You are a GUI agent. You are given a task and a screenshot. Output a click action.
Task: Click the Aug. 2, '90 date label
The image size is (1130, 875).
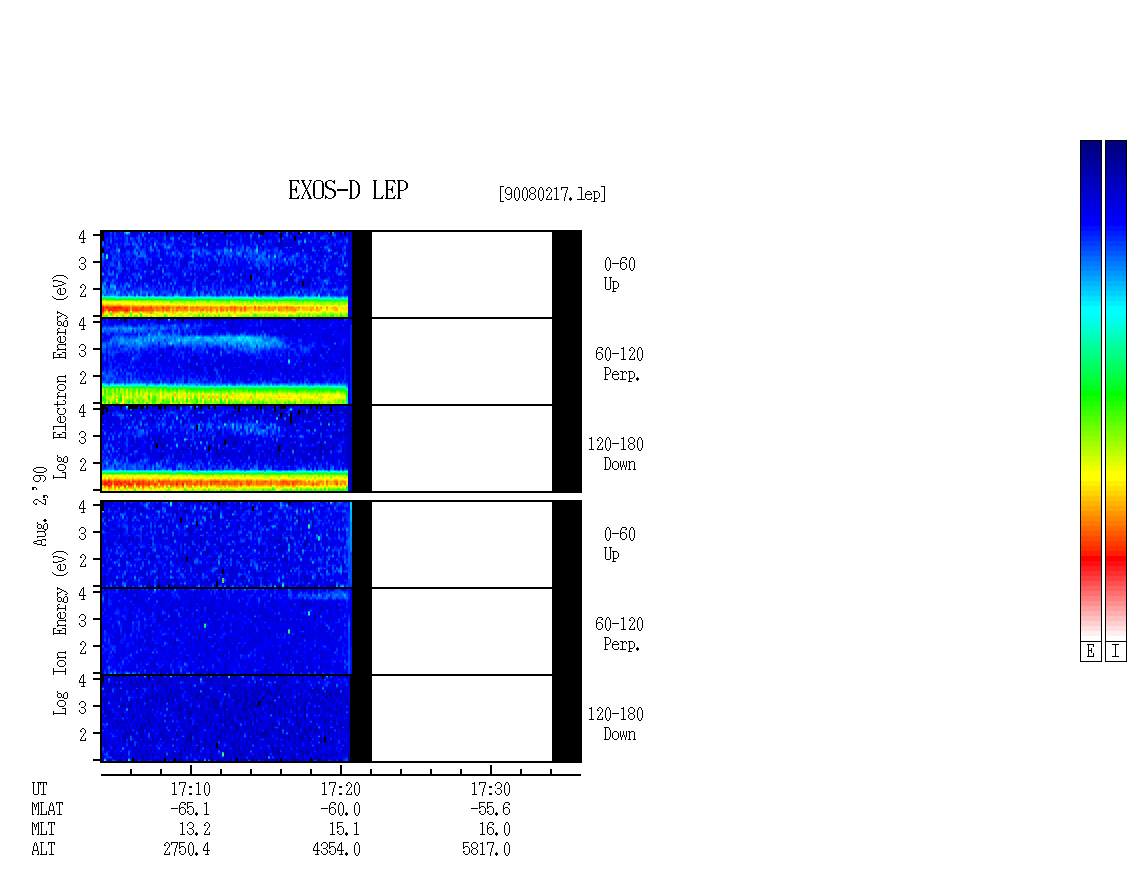pos(40,506)
